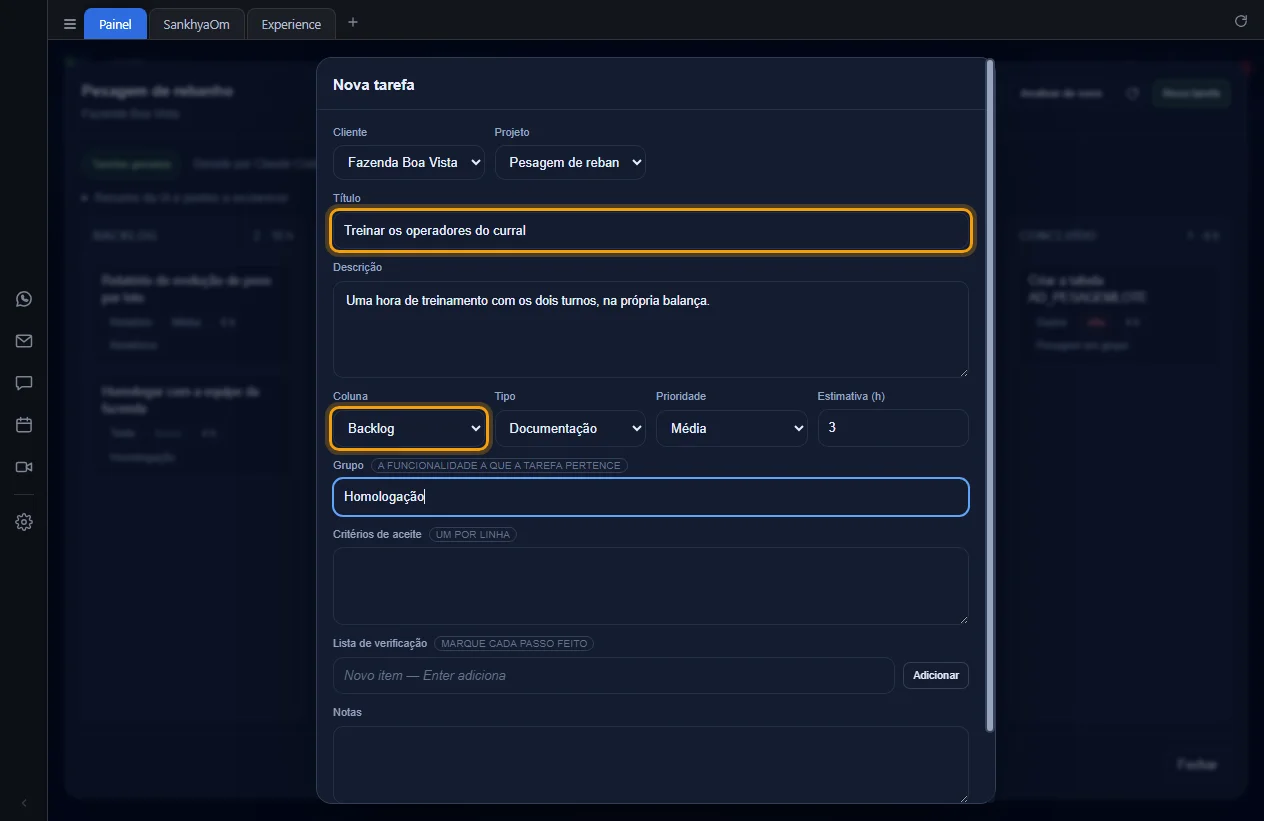Open the WhatsApp sidebar icon
1264x821 pixels.
24,299
